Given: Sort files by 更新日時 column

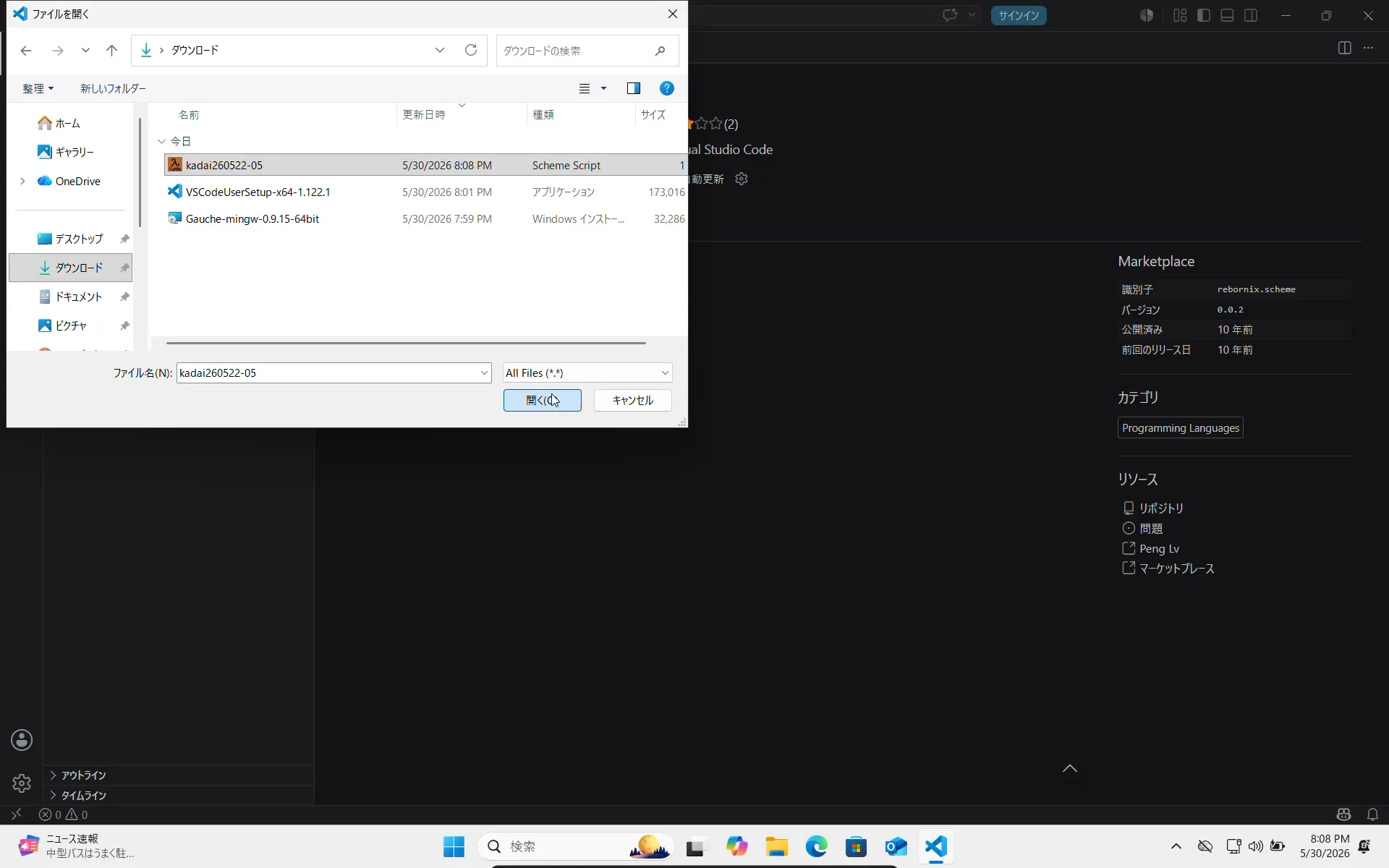Looking at the screenshot, I should click(424, 114).
